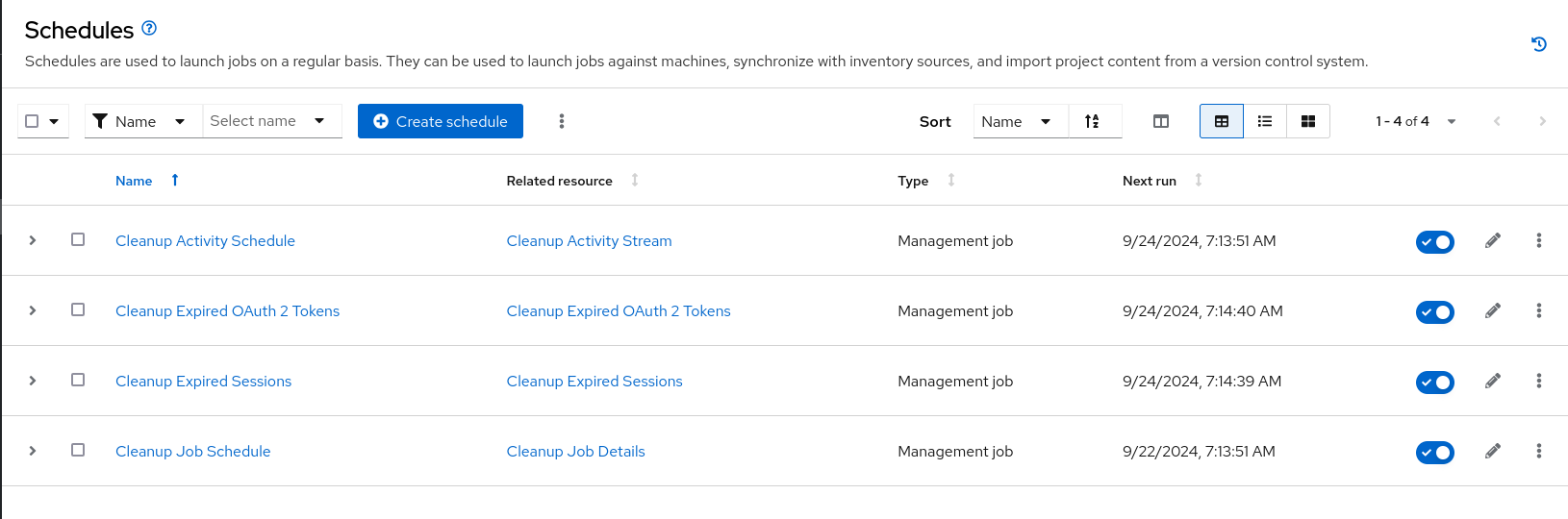Open the Schedules help icon
The width and height of the screenshot is (1568, 519).
(149, 29)
